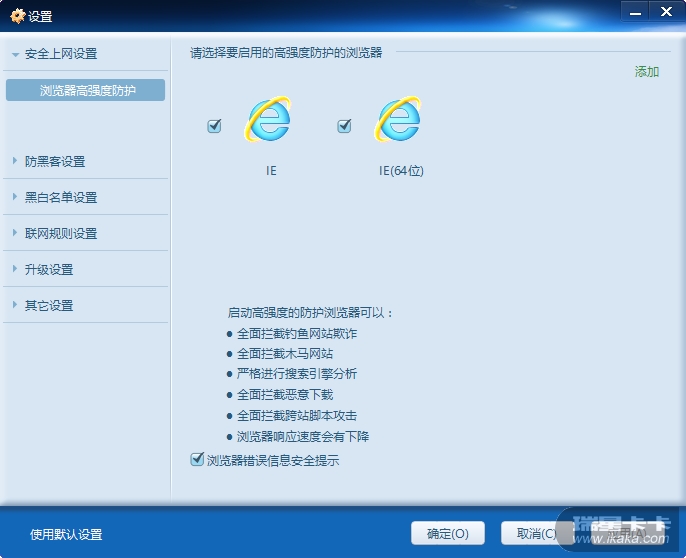Screen dimensions: 686x558
Task: Click the 添加 link
Action: (647, 72)
